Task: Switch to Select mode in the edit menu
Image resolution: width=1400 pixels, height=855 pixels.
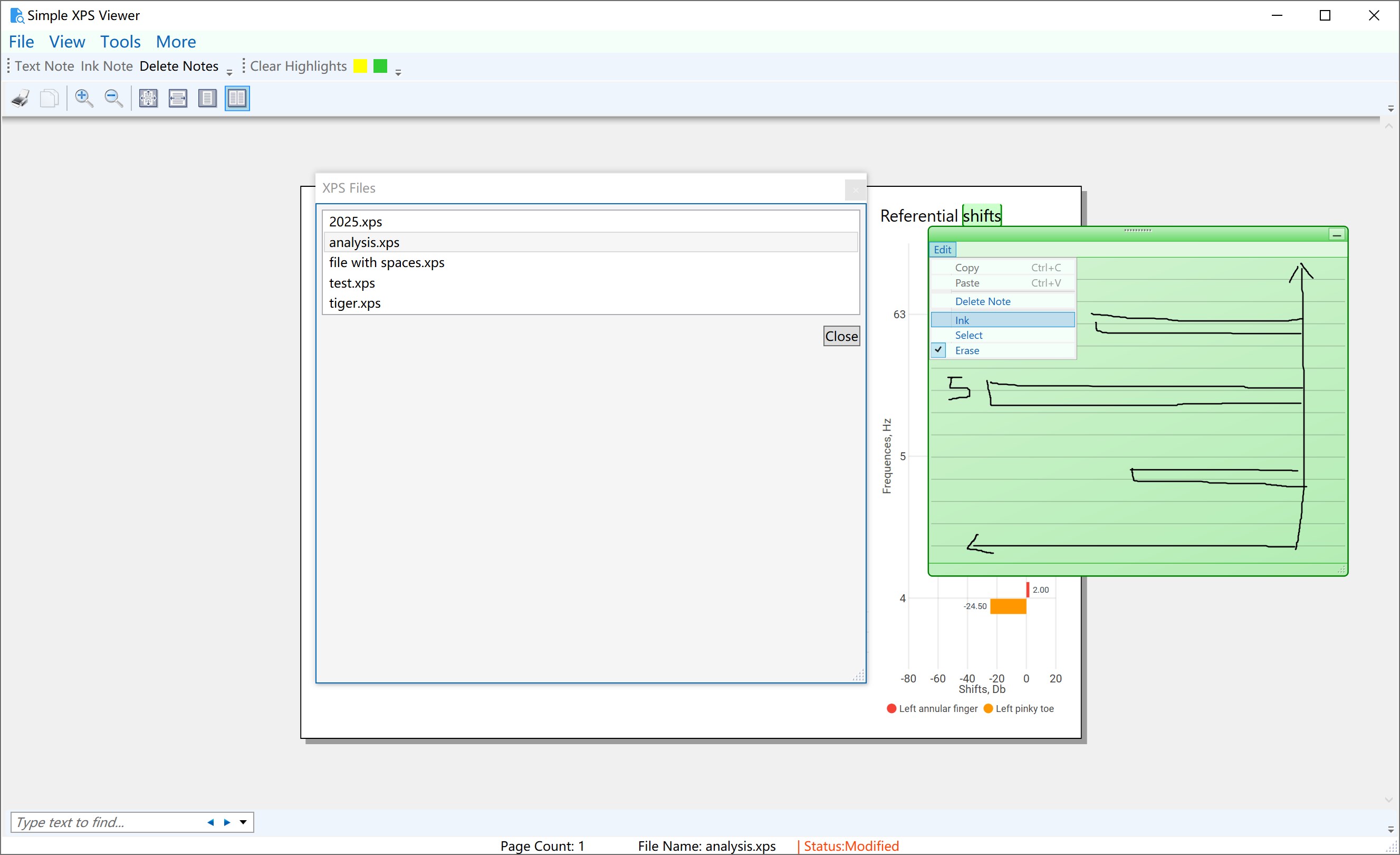Action: coord(969,335)
